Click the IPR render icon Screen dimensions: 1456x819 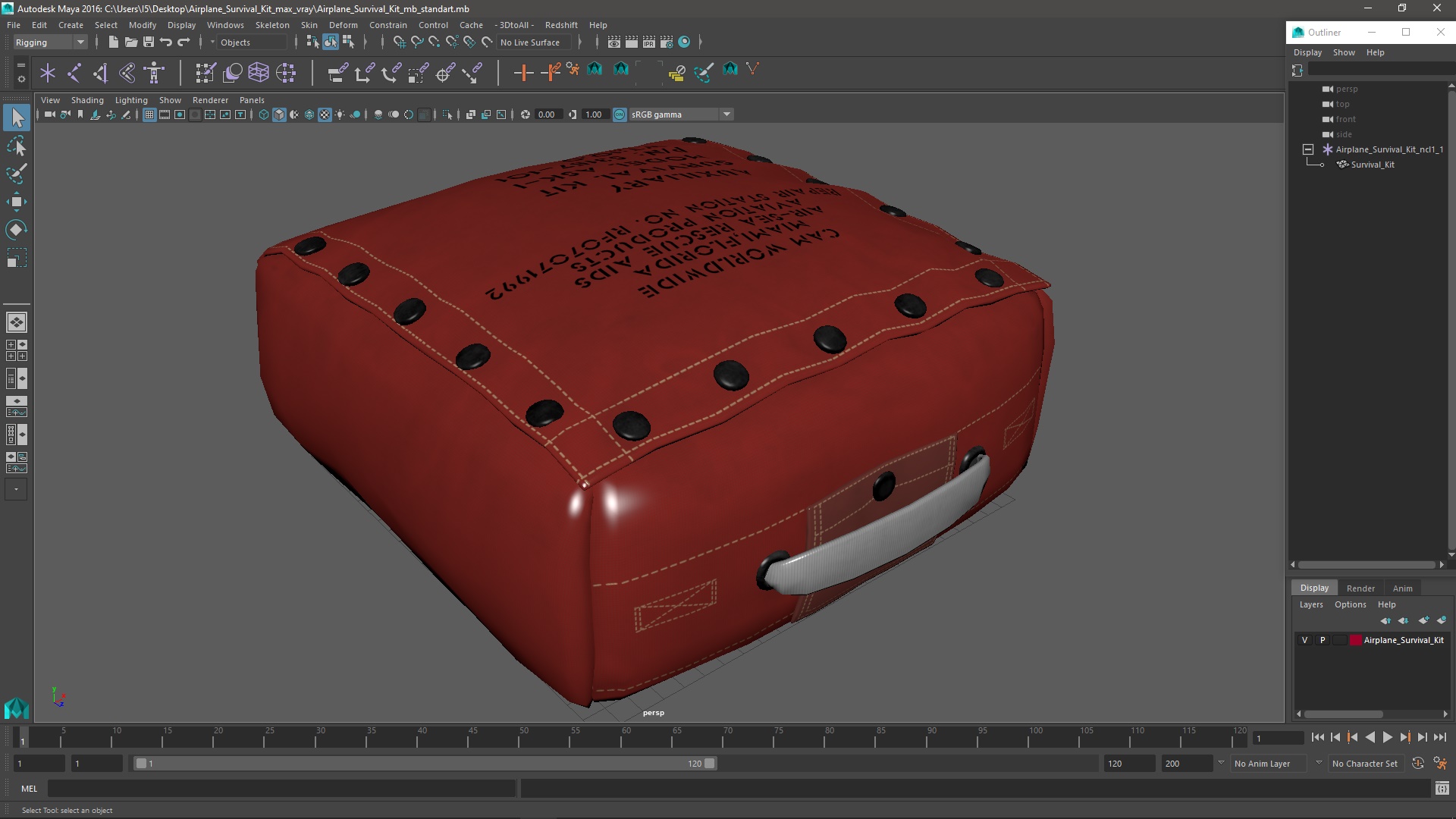[x=649, y=42]
